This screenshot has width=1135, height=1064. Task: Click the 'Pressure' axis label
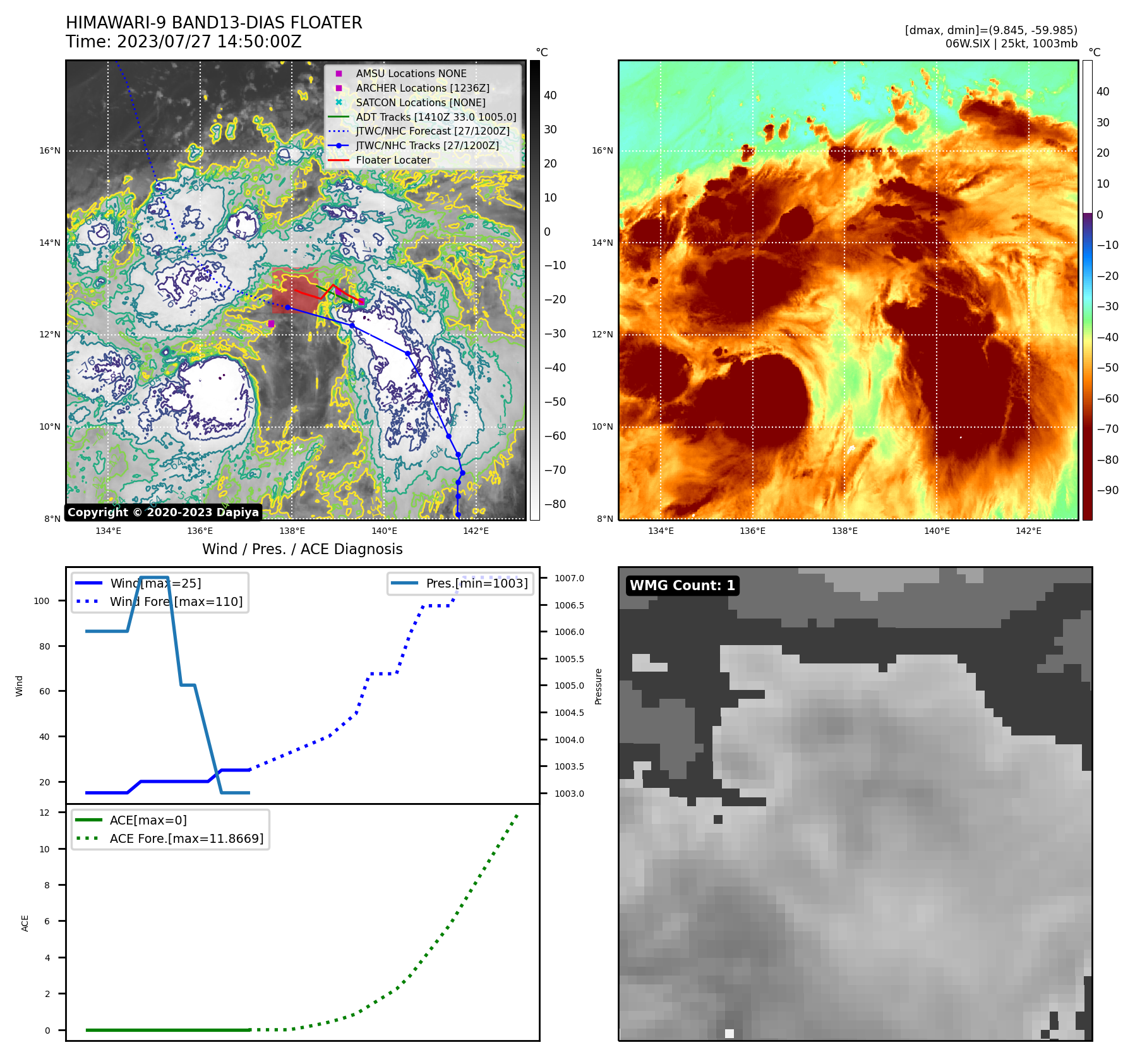click(x=599, y=686)
